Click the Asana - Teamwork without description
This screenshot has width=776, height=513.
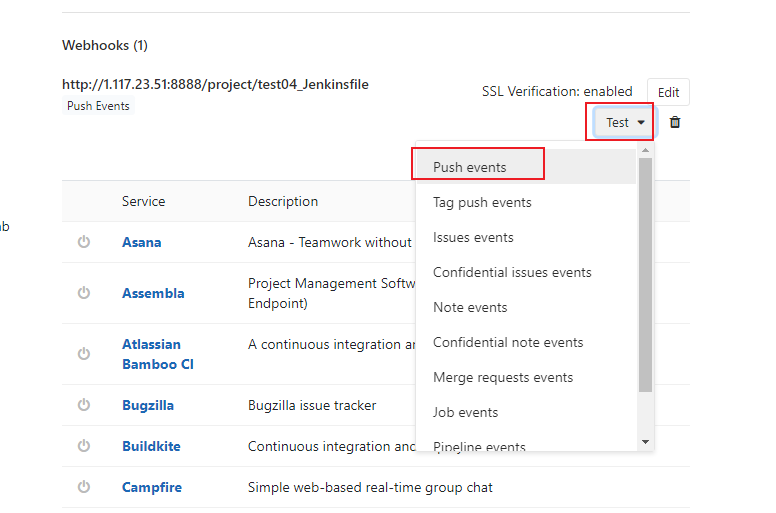pos(330,242)
